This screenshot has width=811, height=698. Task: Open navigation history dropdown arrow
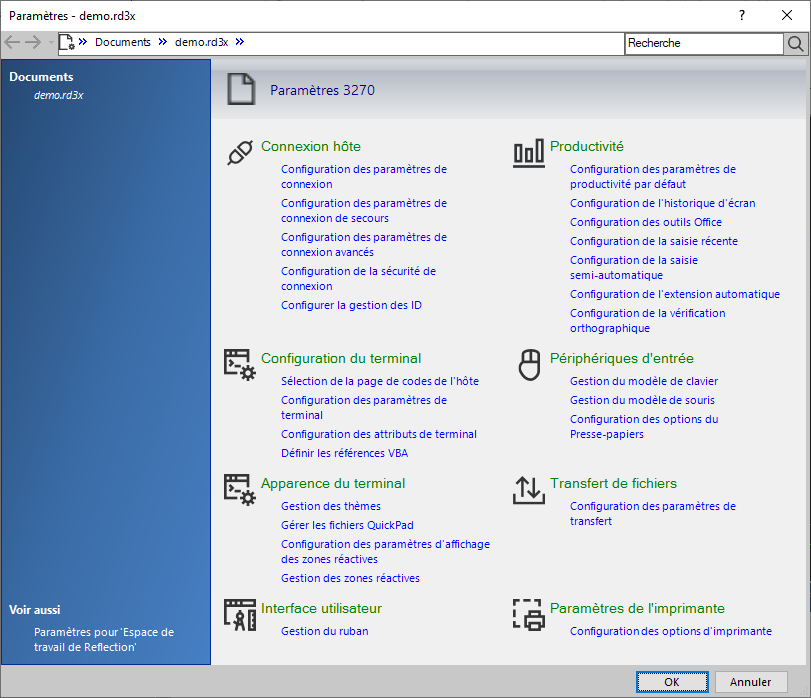click(51, 42)
